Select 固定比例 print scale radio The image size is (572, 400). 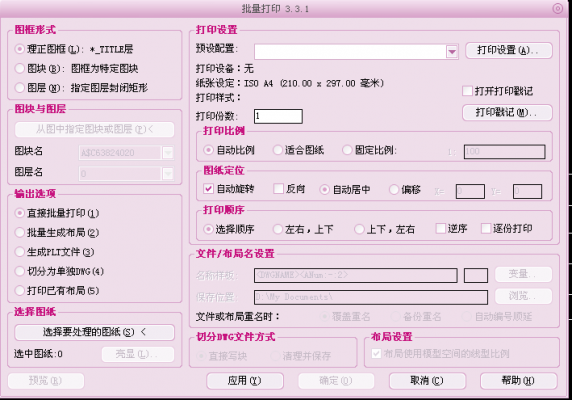pyautogui.click(x=347, y=150)
